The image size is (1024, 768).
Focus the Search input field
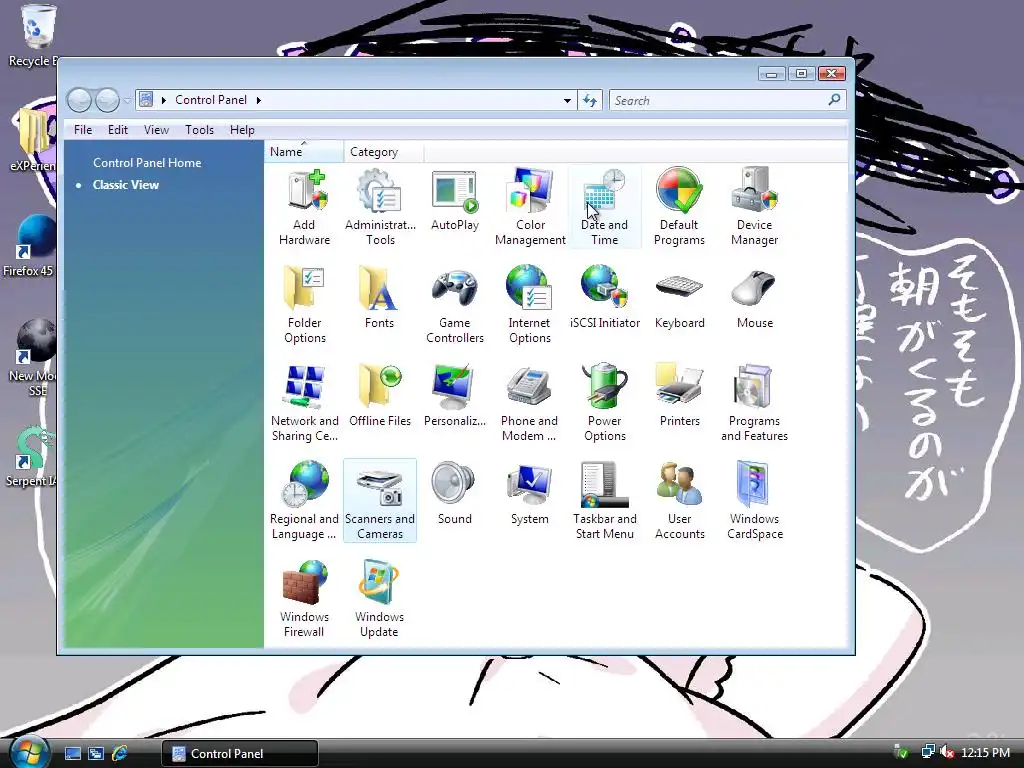tap(717, 101)
